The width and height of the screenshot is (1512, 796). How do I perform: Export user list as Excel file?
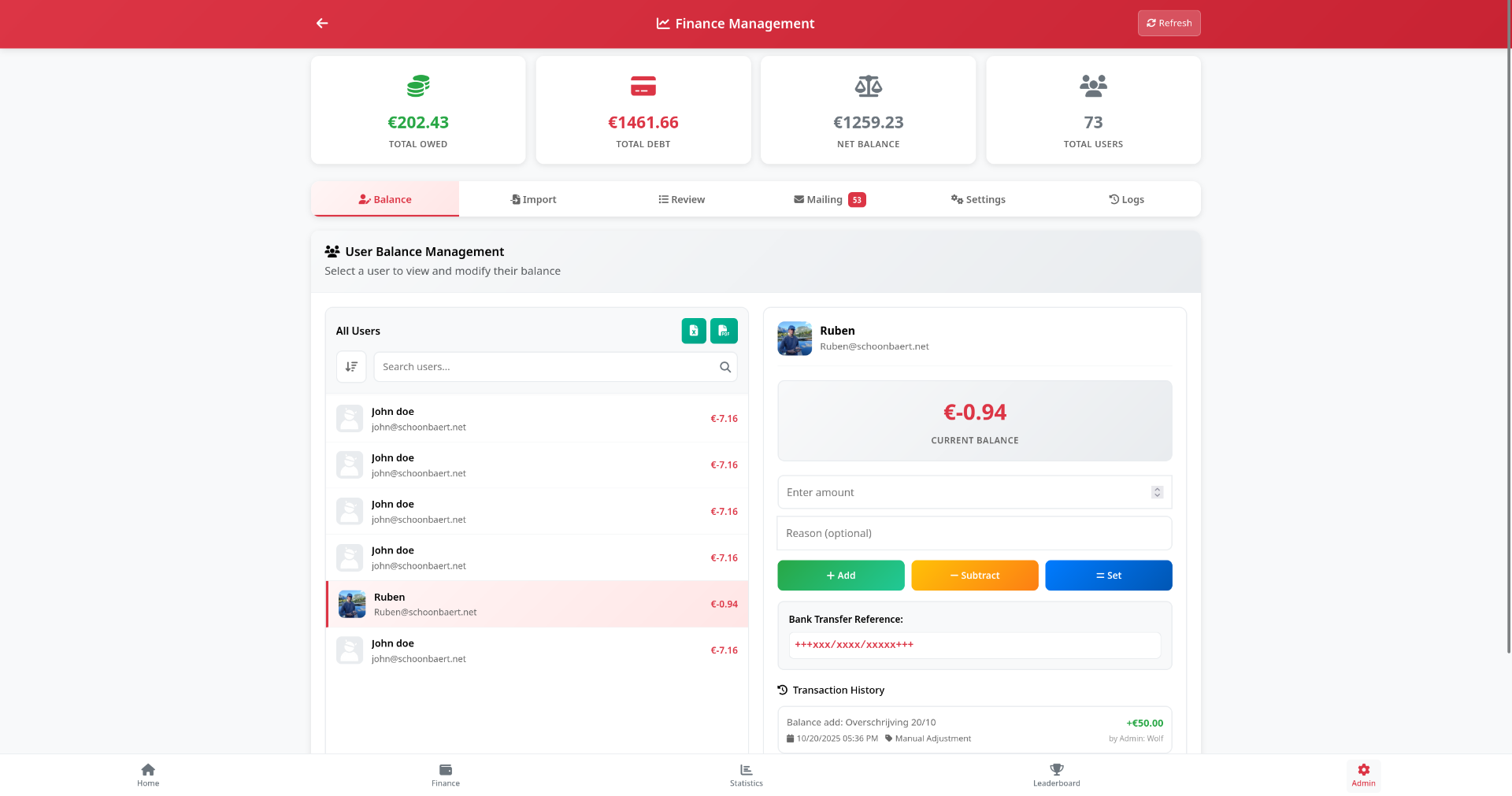[x=693, y=331]
